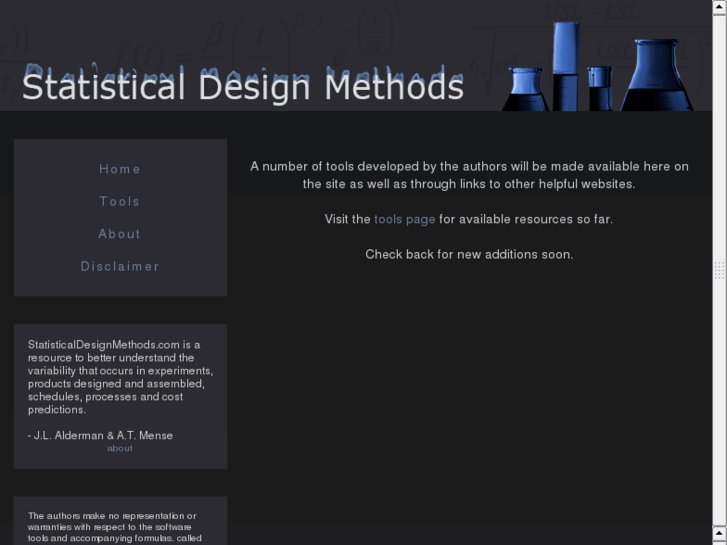Click the StatisticalDesignMethods.com description paragraph

coord(120,377)
